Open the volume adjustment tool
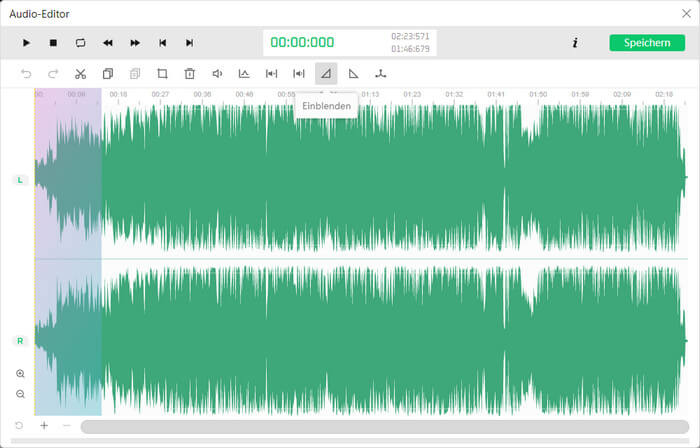This screenshot has height=448, width=700. [x=217, y=74]
